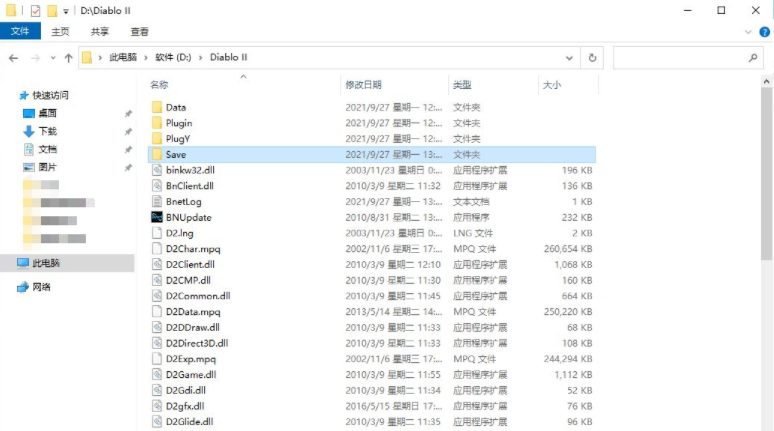Unpin 下载 using its pin icon

(x=128, y=132)
